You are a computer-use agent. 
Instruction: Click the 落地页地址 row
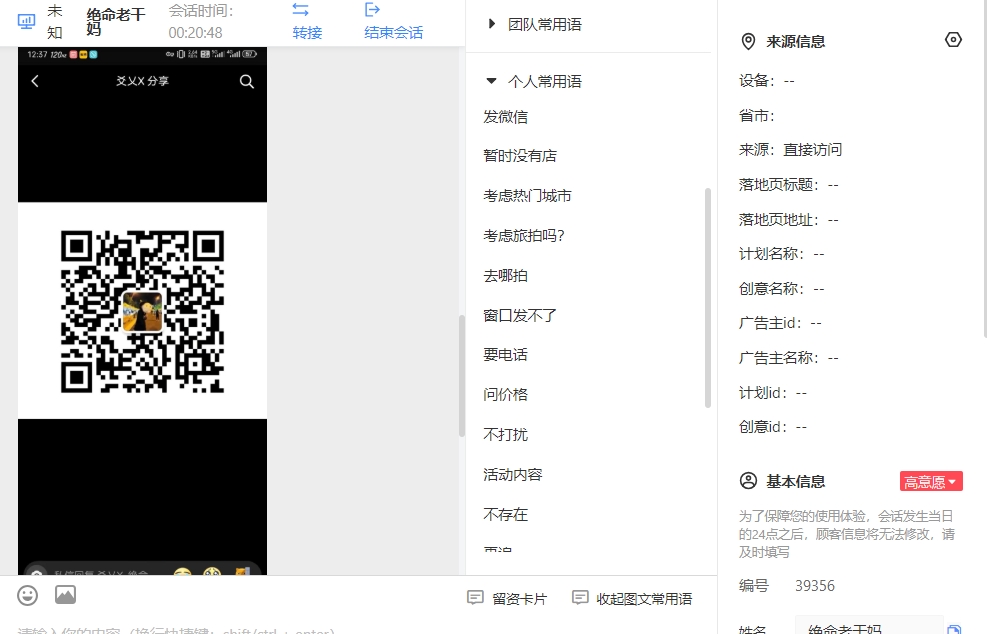click(789, 220)
